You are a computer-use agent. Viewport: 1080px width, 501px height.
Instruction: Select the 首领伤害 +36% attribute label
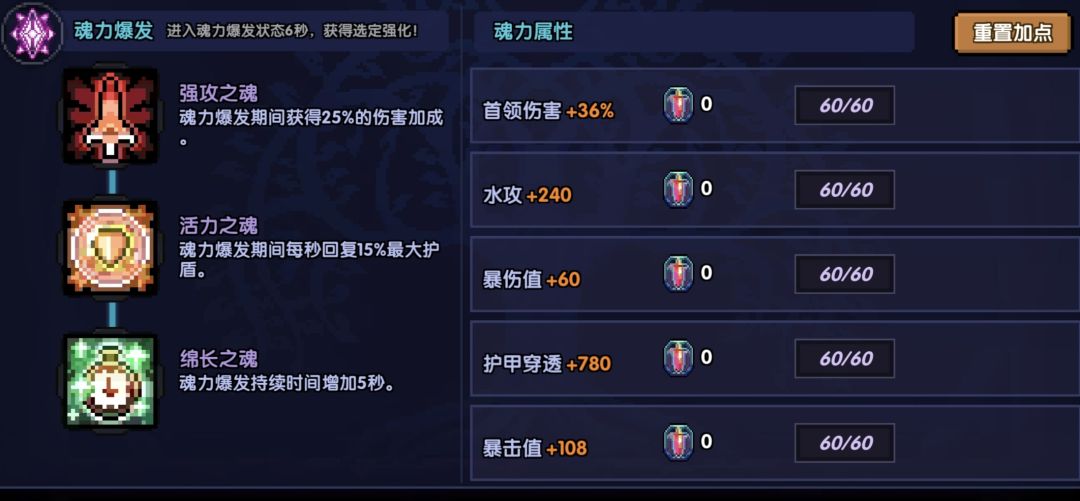pyautogui.click(x=548, y=111)
